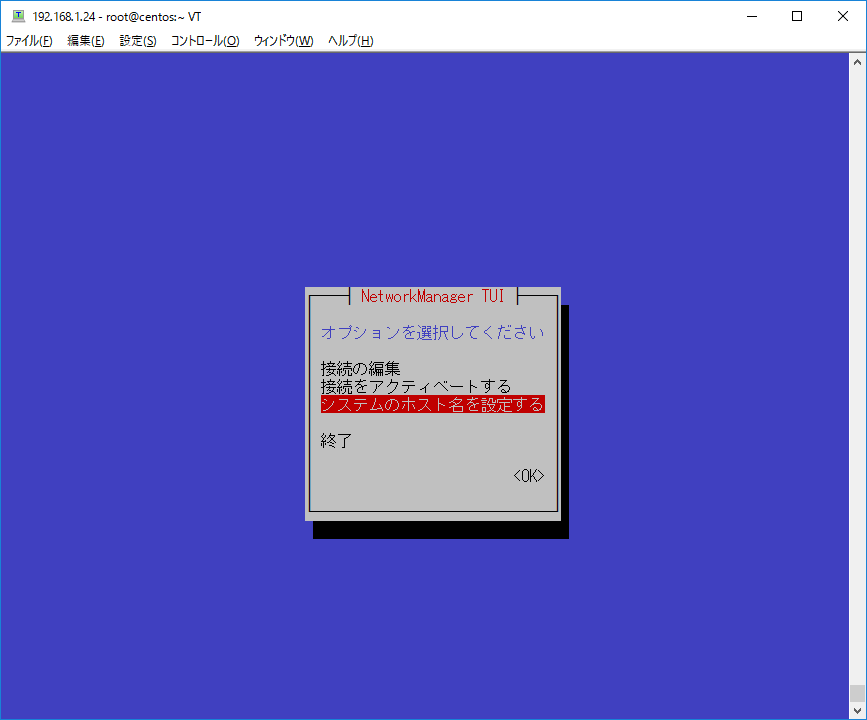Image resolution: width=867 pixels, height=720 pixels.
Task: Click the vertical scrollbar thumb
Action: coord(858,693)
